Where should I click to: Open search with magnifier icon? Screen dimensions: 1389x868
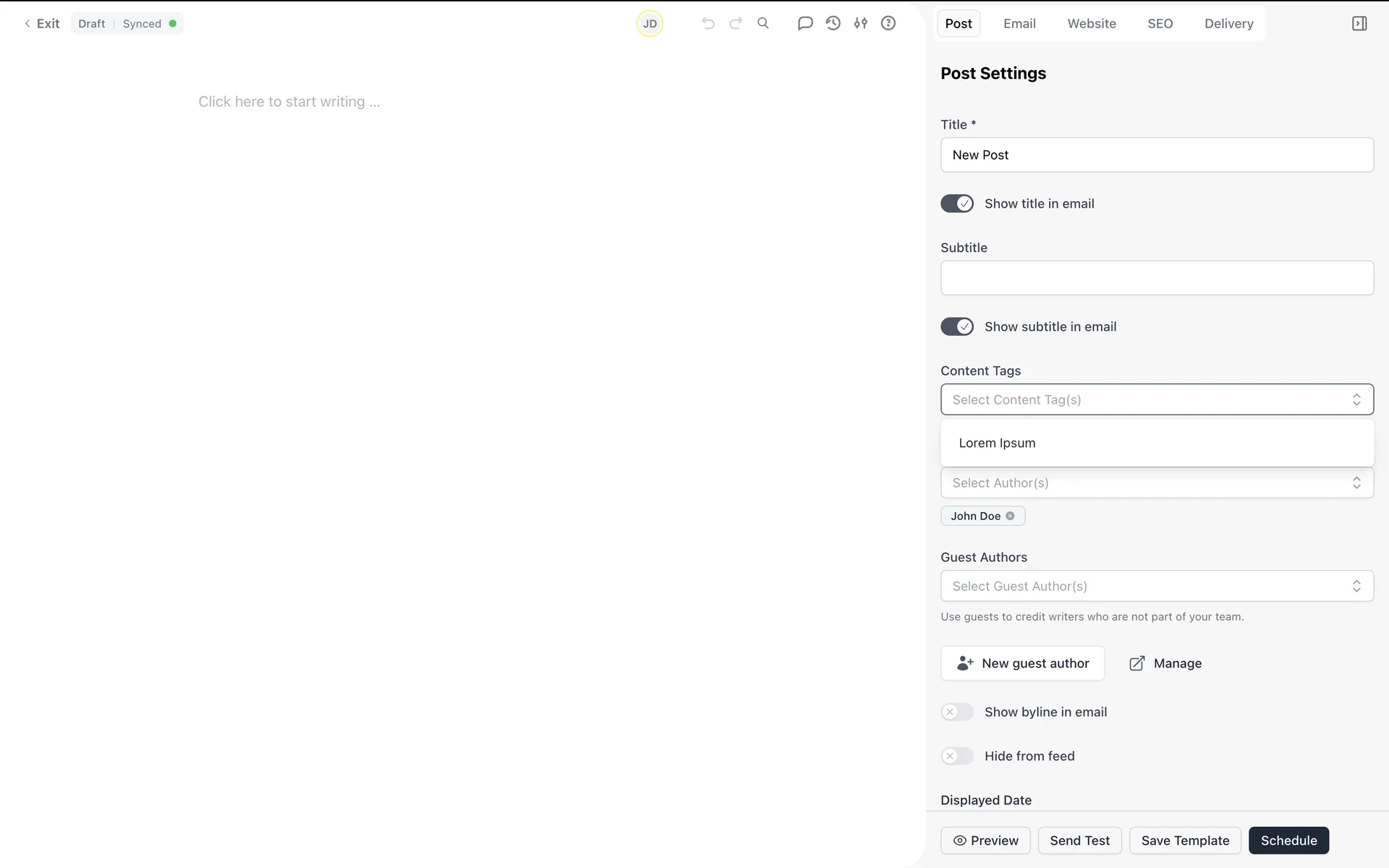coord(763,23)
